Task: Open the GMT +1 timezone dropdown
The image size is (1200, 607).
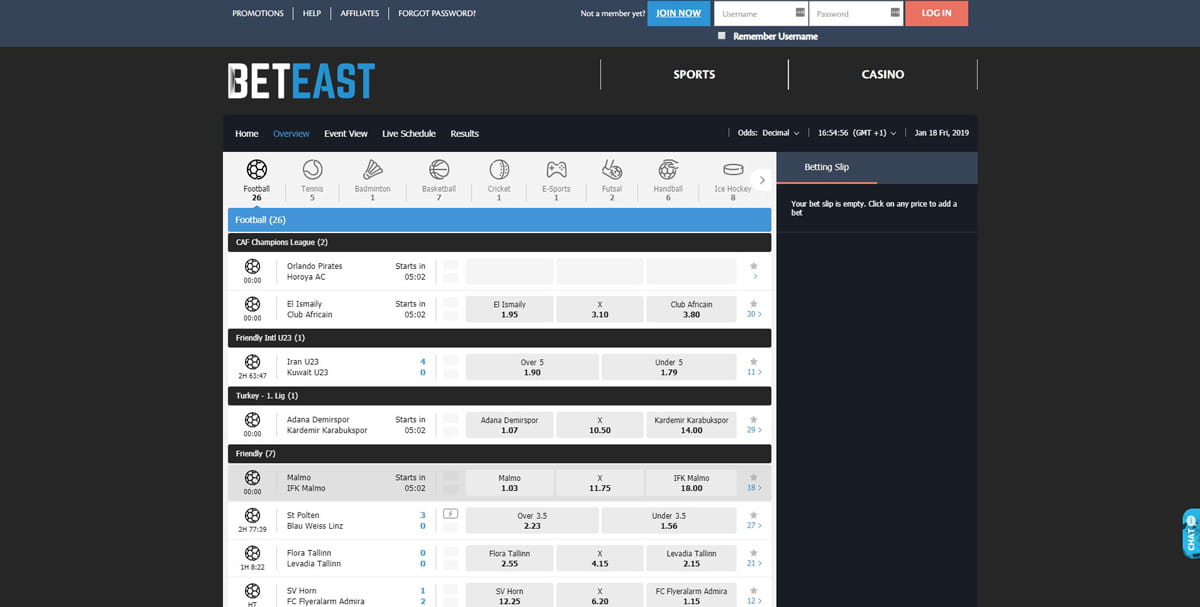Action: pyautogui.click(x=857, y=133)
